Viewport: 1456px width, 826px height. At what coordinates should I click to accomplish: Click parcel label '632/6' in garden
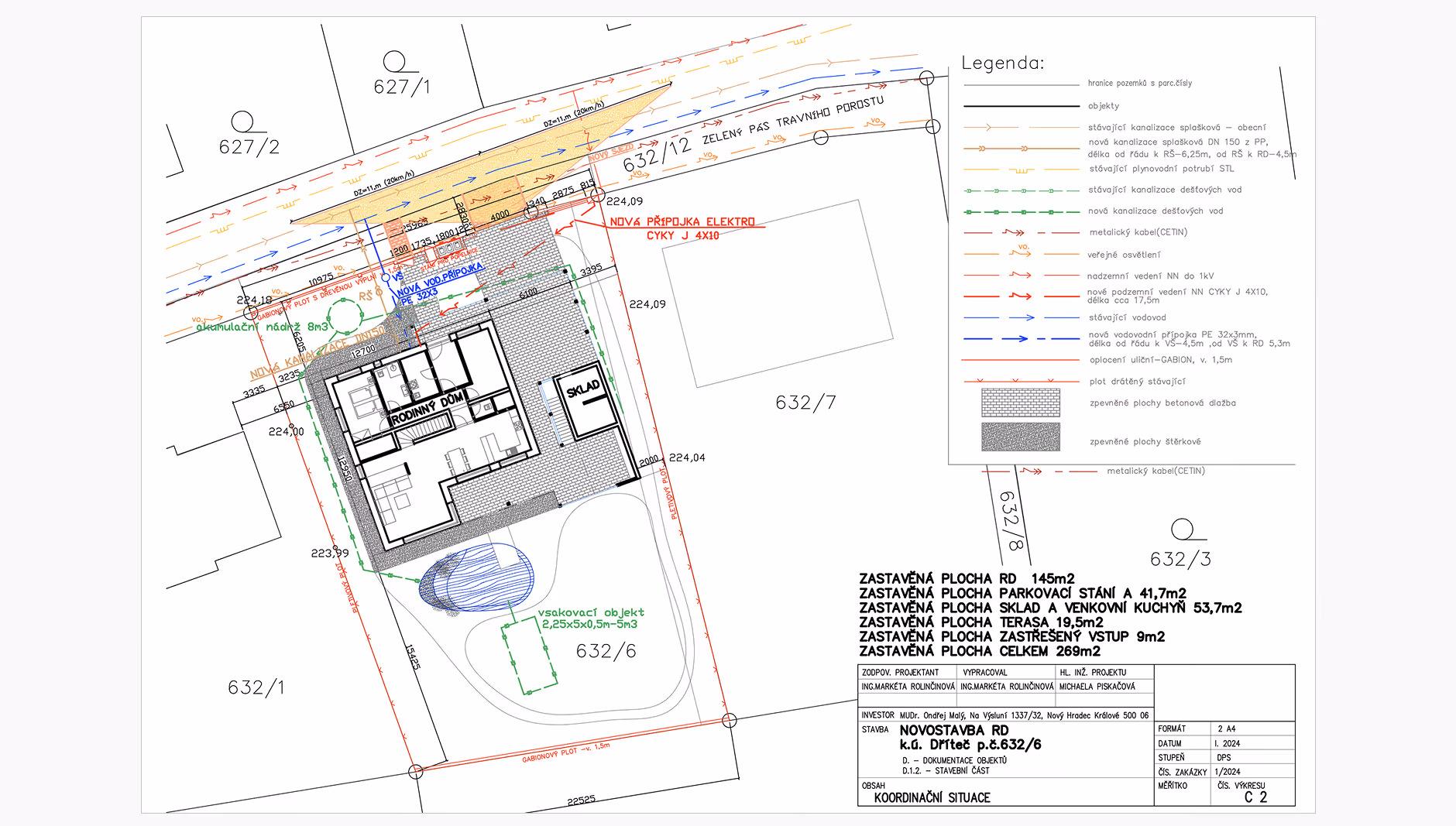pos(606,651)
